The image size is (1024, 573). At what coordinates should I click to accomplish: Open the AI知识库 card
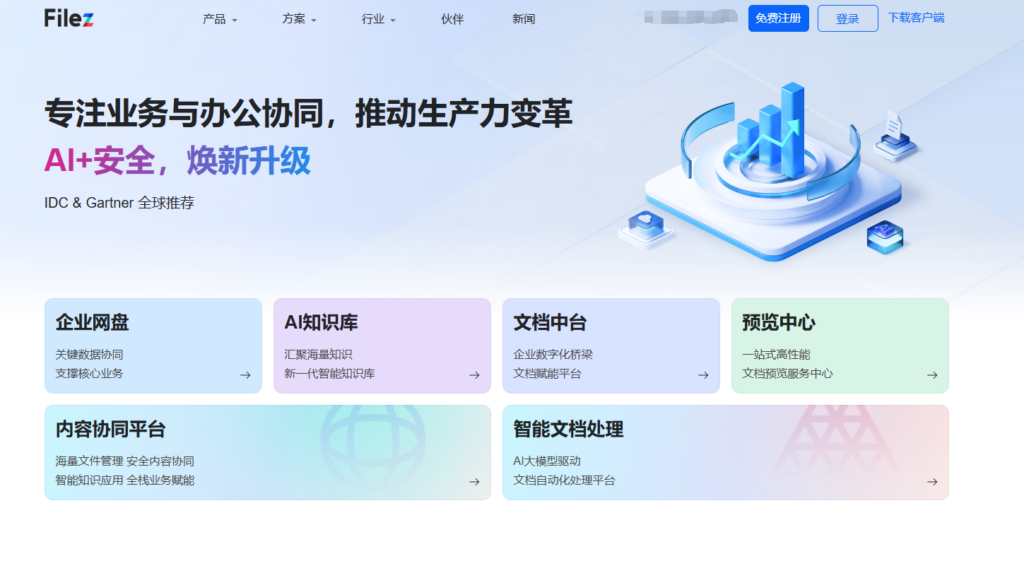coord(382,346)
